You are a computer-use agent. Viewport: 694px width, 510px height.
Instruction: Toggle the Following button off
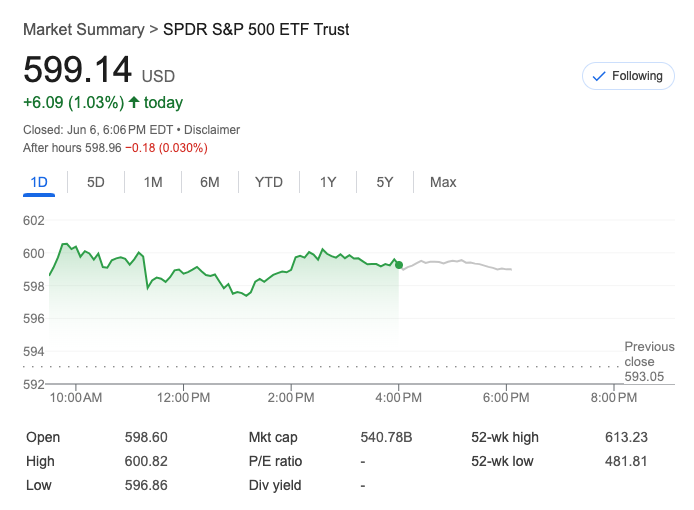click(628, 76)
